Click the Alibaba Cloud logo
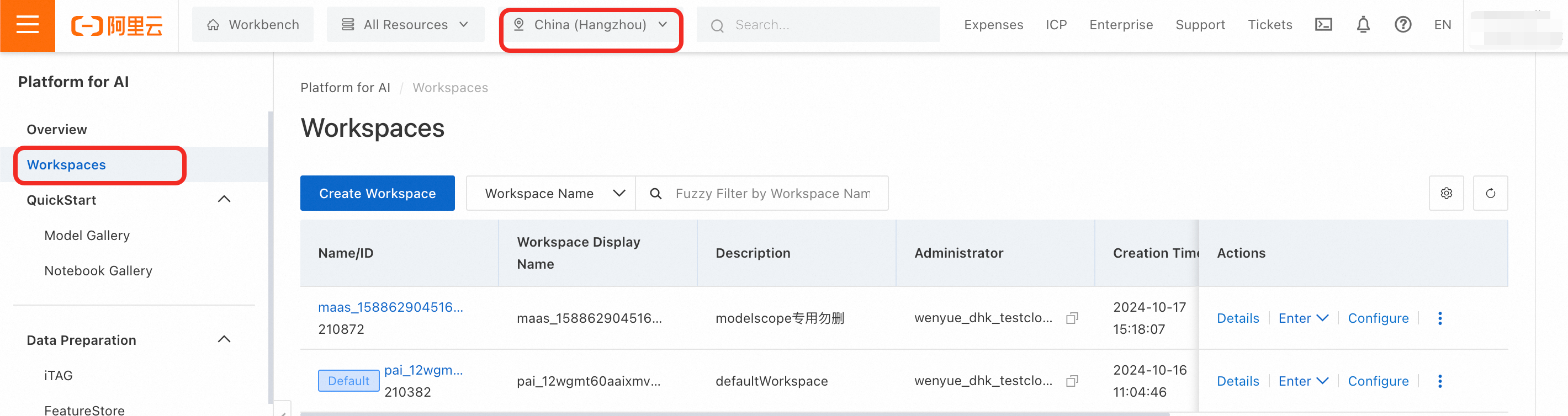The image size is (1568, 416). coord(117,25)
